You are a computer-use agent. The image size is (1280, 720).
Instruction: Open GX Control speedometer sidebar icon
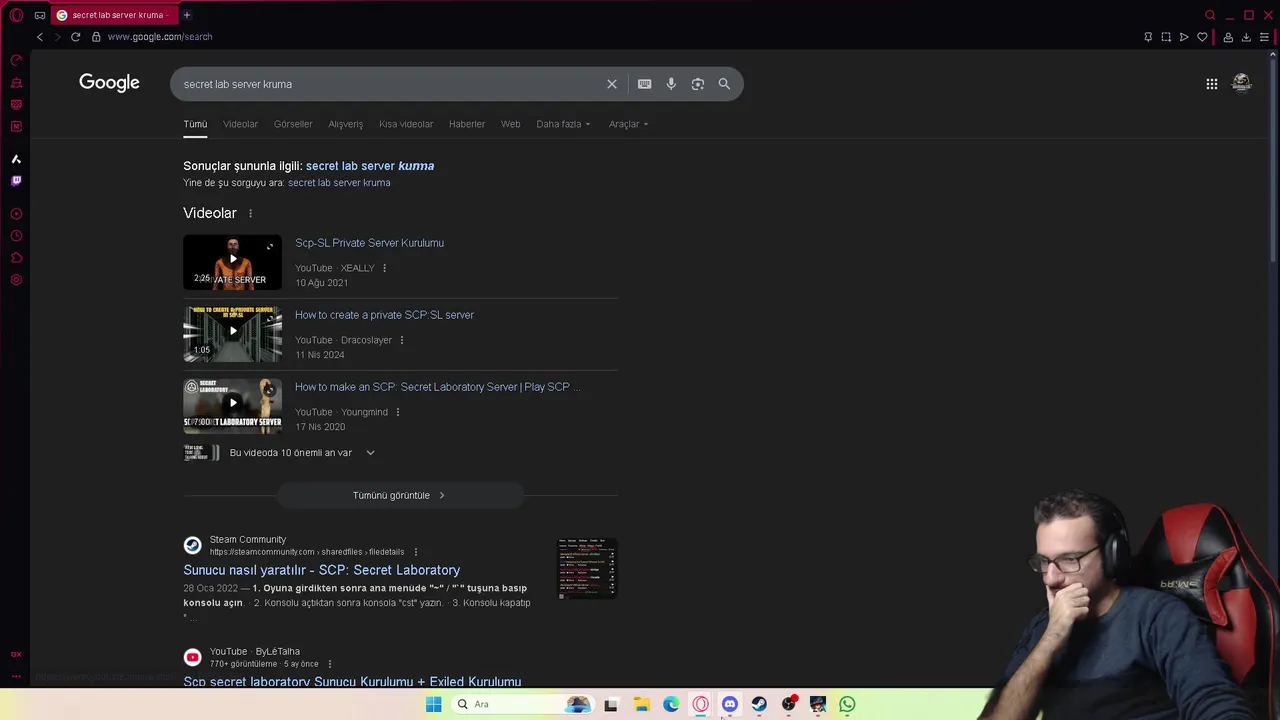(x=16, y=60)
